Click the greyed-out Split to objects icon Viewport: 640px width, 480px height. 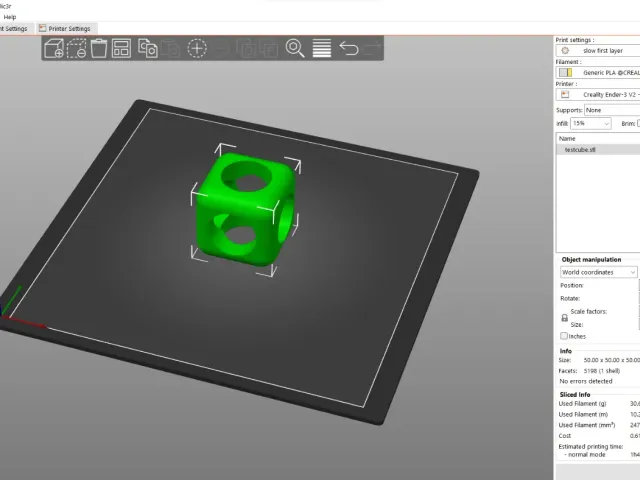[246, 48]
